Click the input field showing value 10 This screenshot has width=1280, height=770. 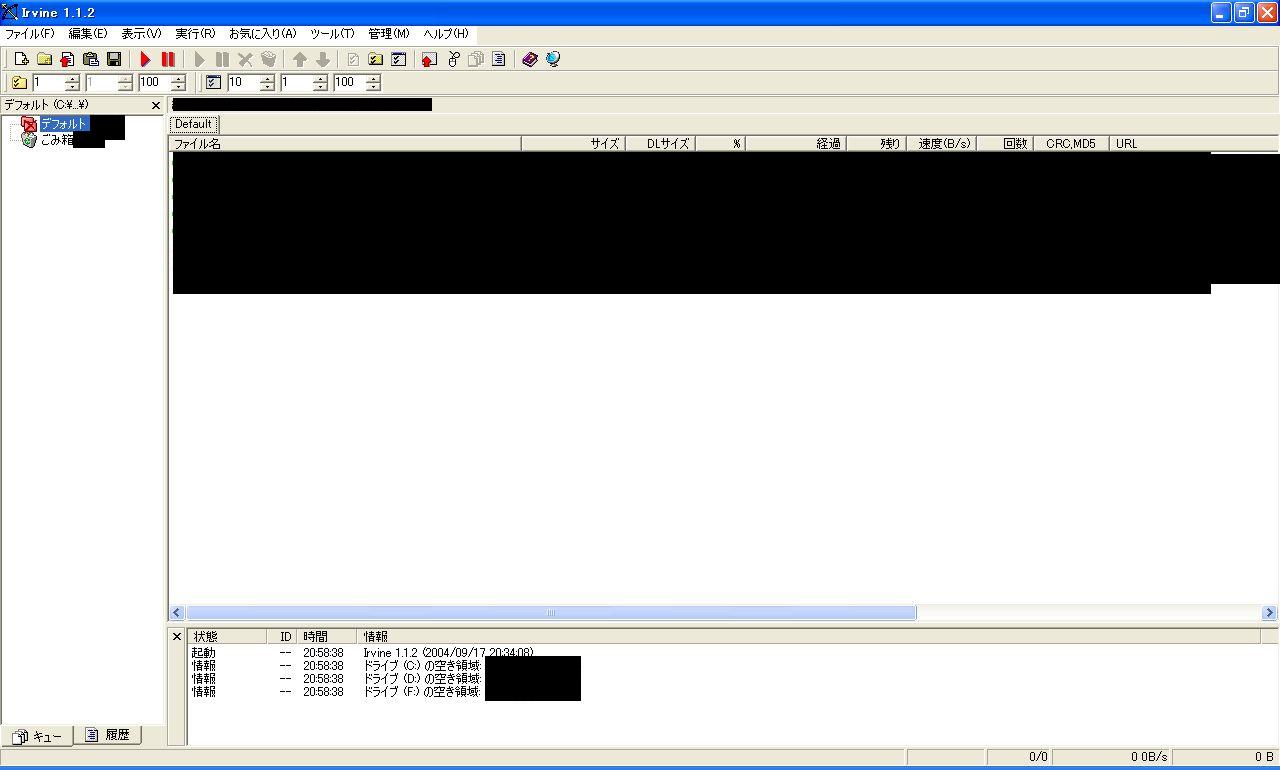tap(242, 83)
